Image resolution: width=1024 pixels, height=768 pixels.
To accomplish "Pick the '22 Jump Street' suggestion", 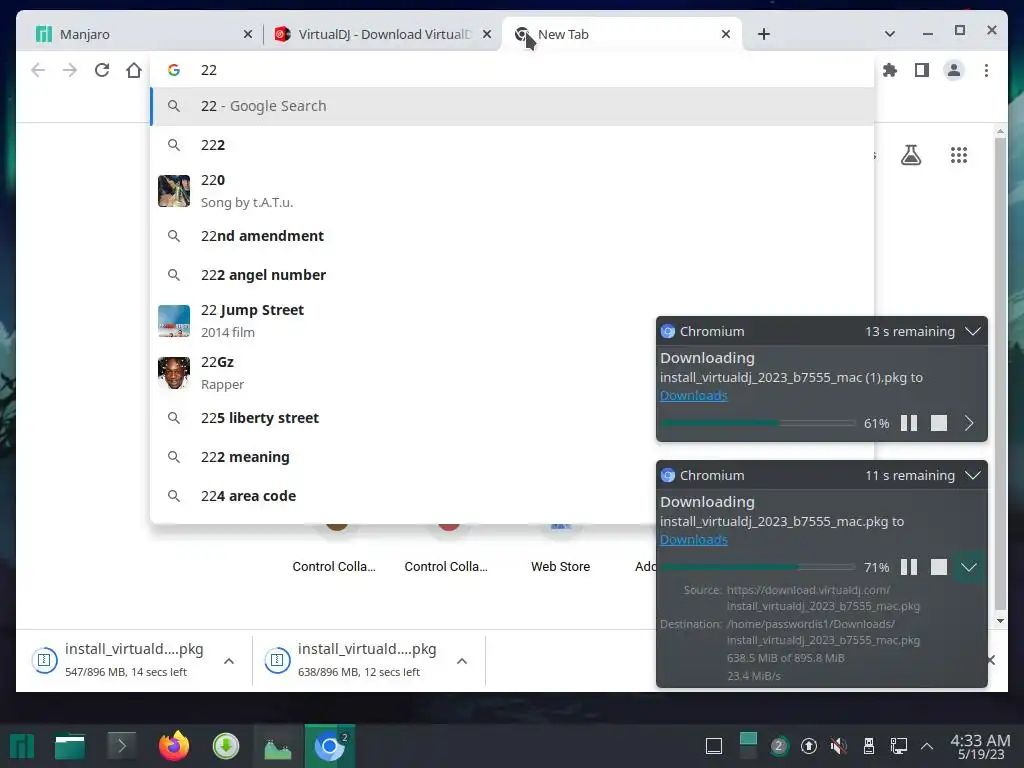I will tap(512, 321).
